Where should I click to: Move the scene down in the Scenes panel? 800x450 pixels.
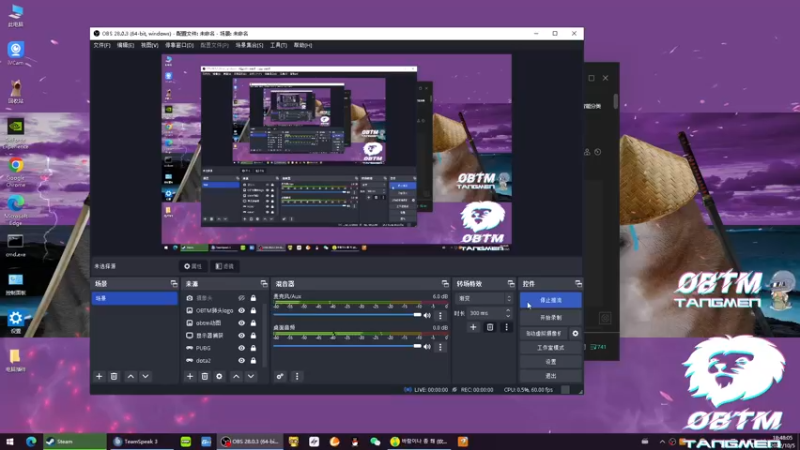pos(145,377)
